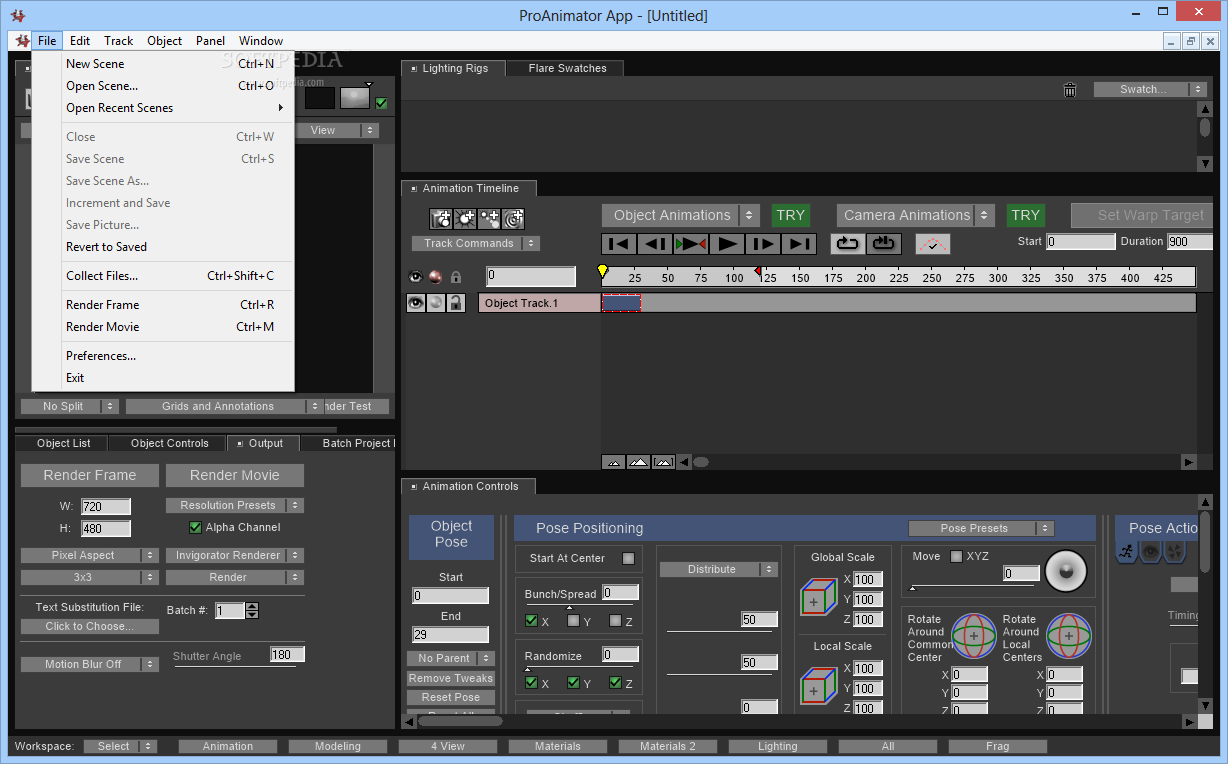Click the largest timeline zoom mountain icon
This screenshot has height=764, width=1228.
pyautogui.click(x=663, y=462)
